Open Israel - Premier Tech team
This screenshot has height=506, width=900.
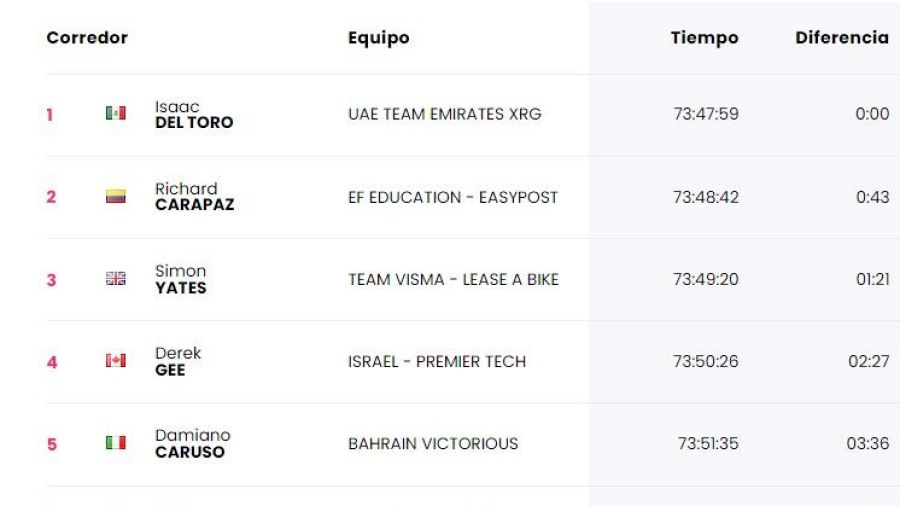(x=436, y=361)
